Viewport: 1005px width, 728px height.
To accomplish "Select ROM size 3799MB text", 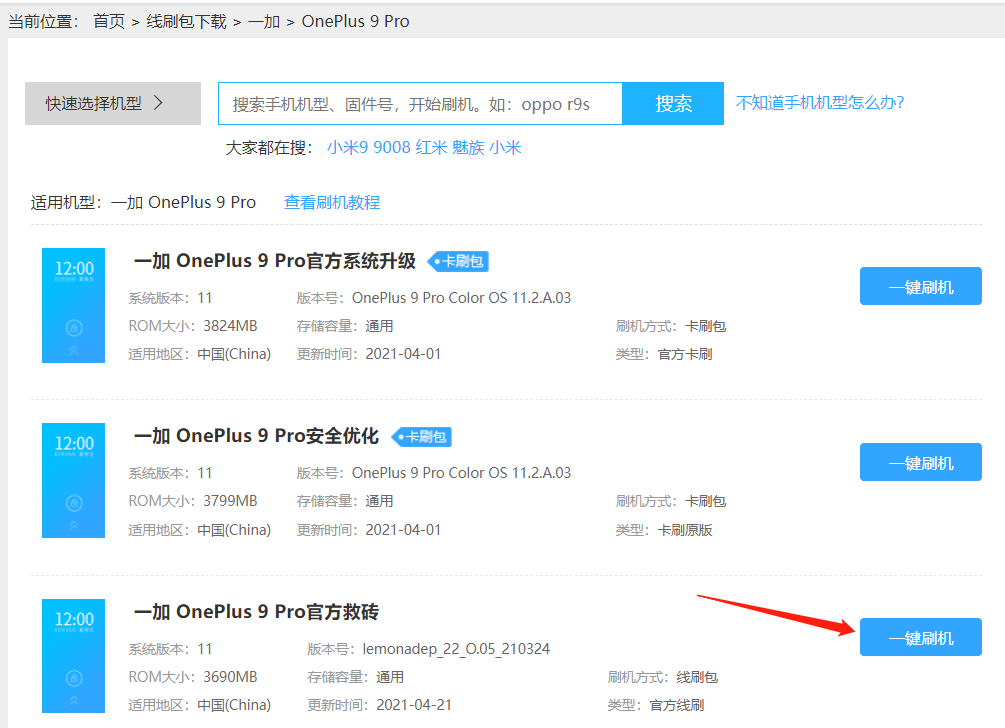I will click(230, 501).
